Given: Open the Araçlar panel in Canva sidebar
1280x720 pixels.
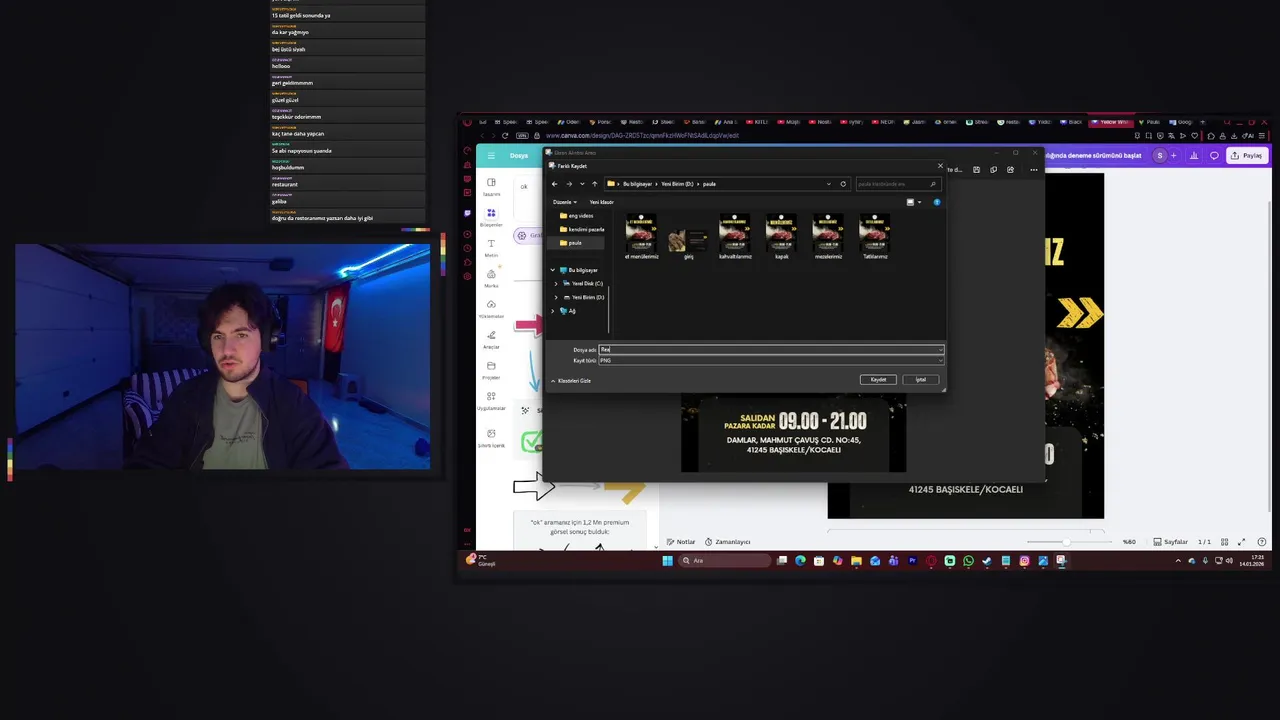Looking at the screenshot, I should [x=491, y=340].
